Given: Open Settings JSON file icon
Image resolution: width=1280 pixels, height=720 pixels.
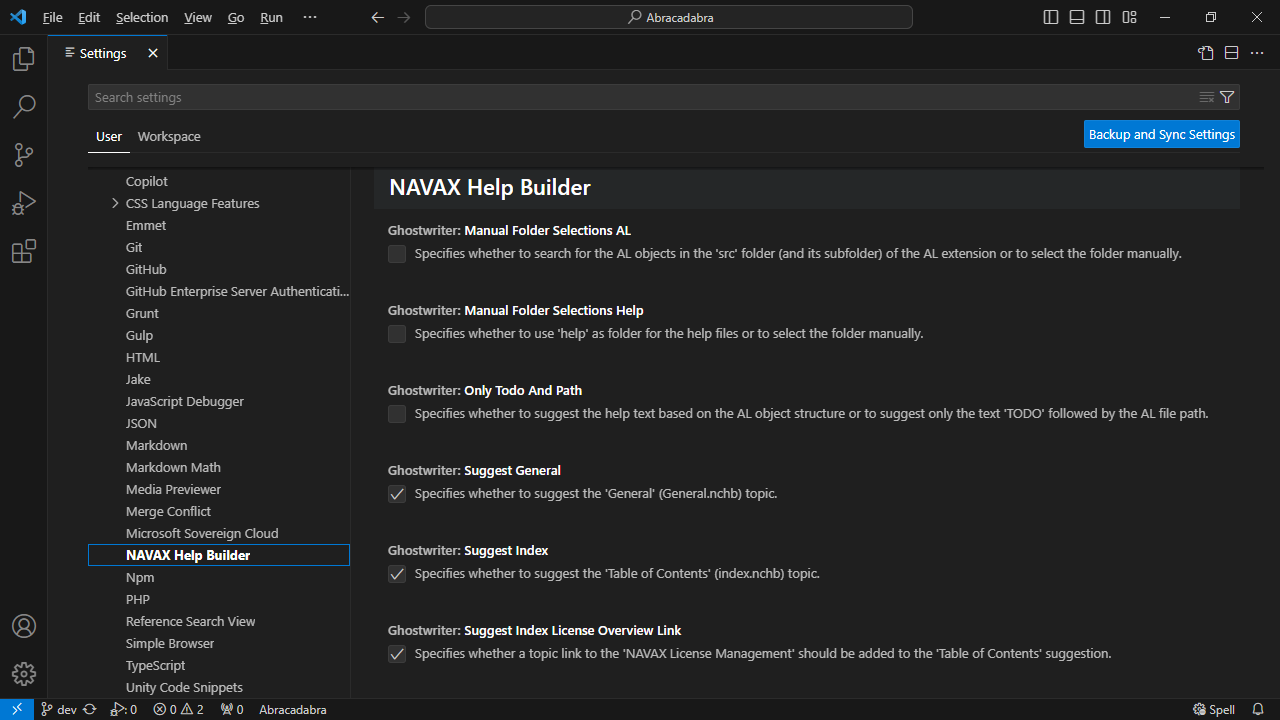Looking at the screenshot, I should pyautogui.click(x=1206, y=53).
